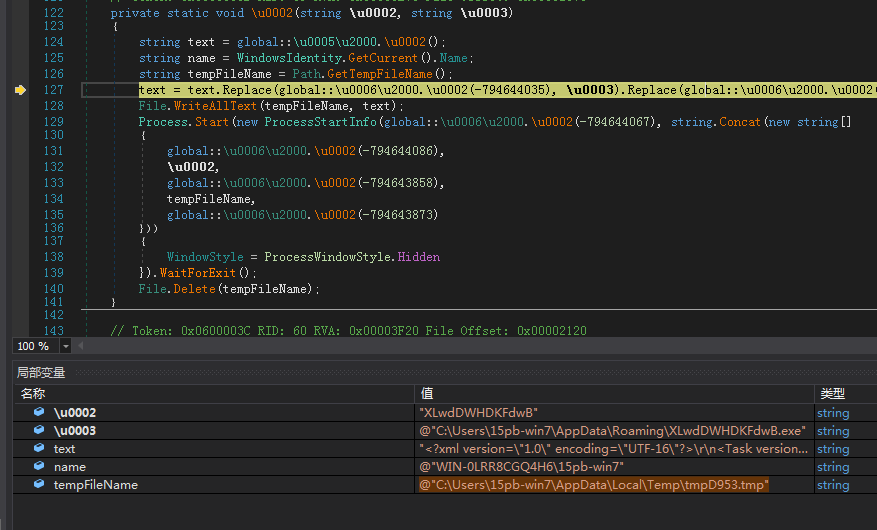The height and width of the screenshot is (530, 877).
Task: Click the variable icon beside the name local
Action: 39,466
